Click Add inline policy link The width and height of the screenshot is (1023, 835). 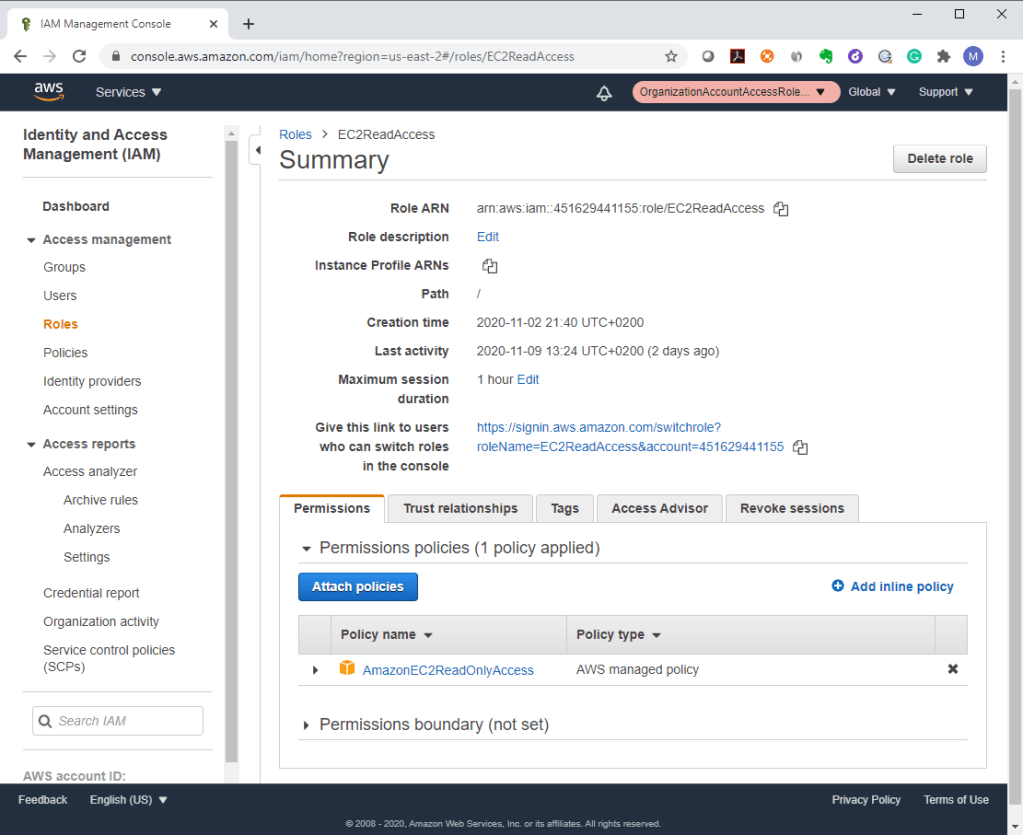click(901, 587)
